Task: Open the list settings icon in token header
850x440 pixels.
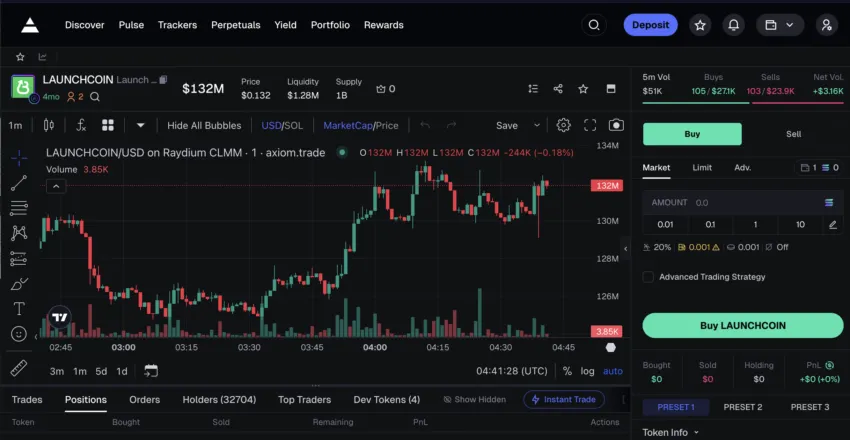Action: pyautogui.click(x=533, y=89)
